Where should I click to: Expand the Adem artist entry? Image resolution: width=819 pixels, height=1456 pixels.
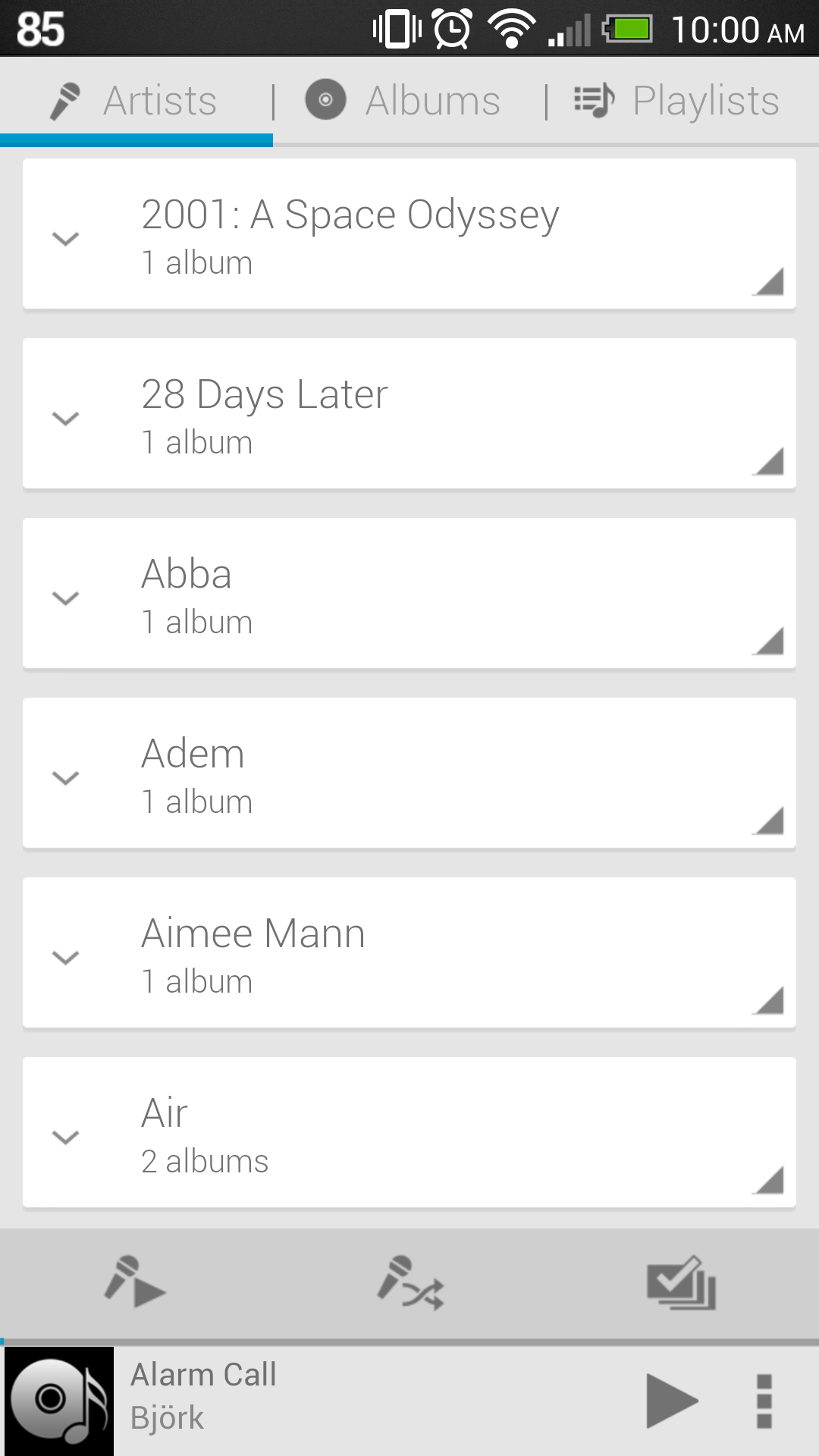66,778
